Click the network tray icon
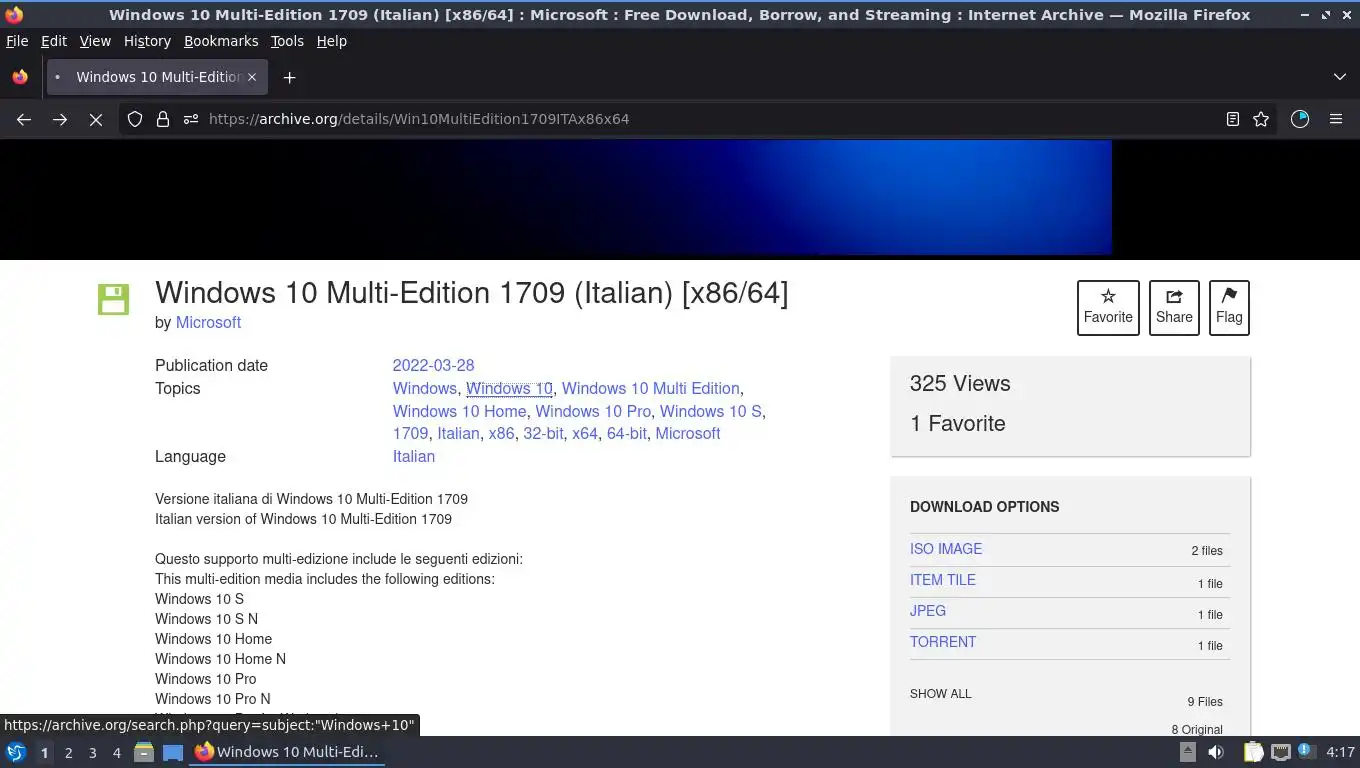Screen dimensions: 1360x768 click(1280, 752)
